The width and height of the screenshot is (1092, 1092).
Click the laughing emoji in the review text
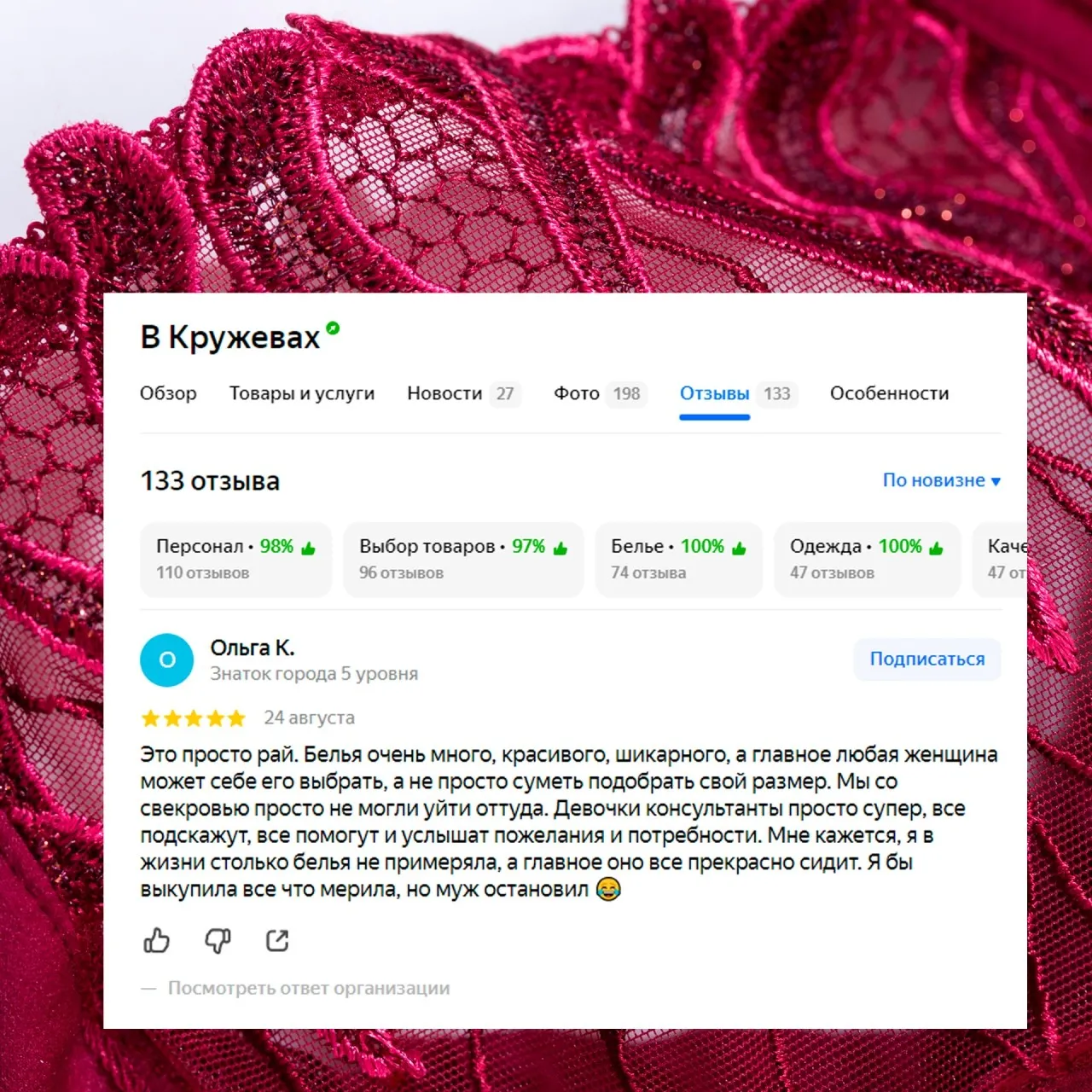click(x=608, y=889)
